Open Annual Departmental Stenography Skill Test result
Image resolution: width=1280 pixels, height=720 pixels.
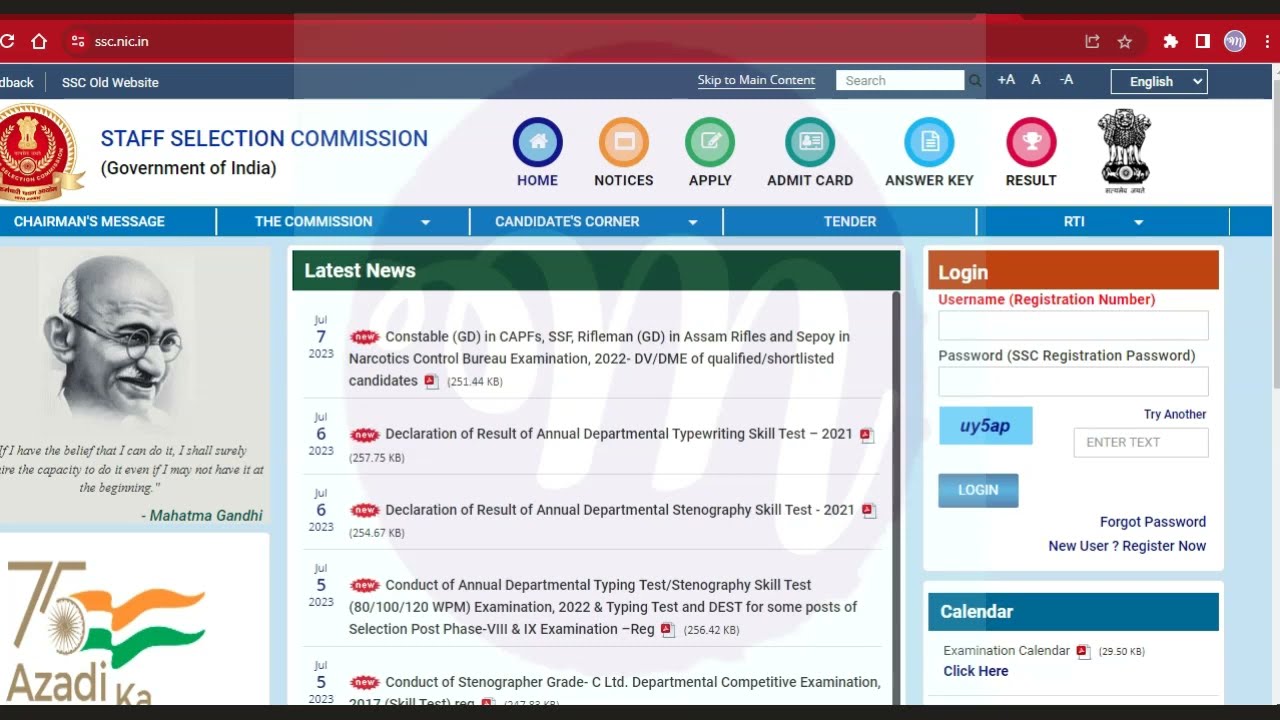coord(620,510)
